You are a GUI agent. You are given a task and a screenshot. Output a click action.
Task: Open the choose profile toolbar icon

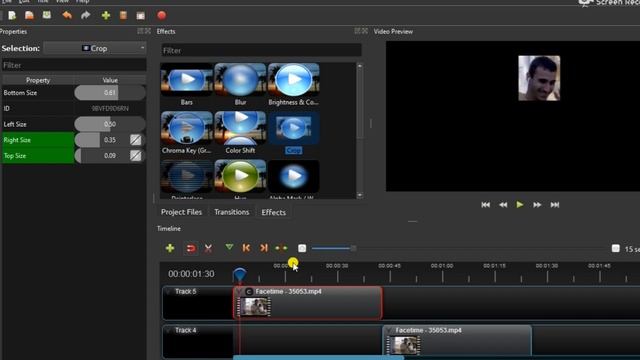123,16
